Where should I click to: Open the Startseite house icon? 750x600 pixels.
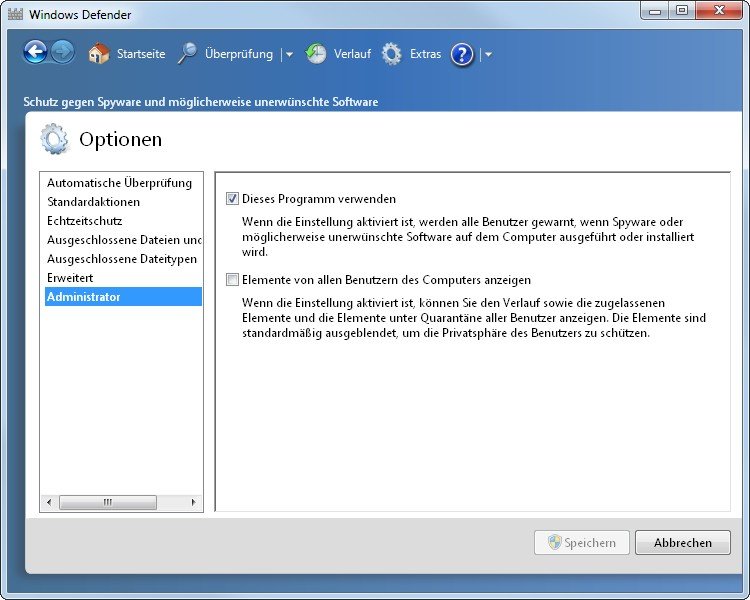tap(99, 54)
